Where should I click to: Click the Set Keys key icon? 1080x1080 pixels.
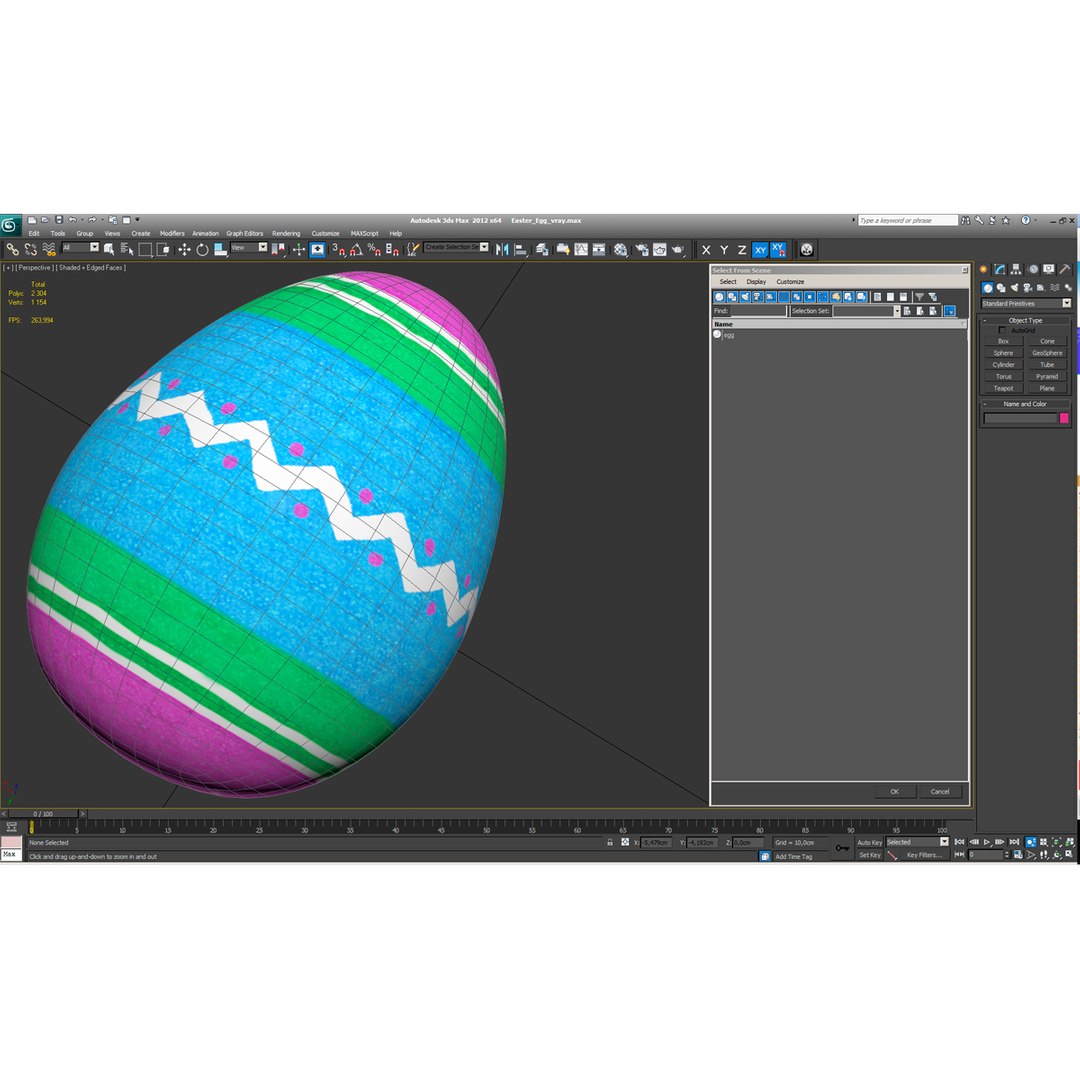[x=842, y=849]
